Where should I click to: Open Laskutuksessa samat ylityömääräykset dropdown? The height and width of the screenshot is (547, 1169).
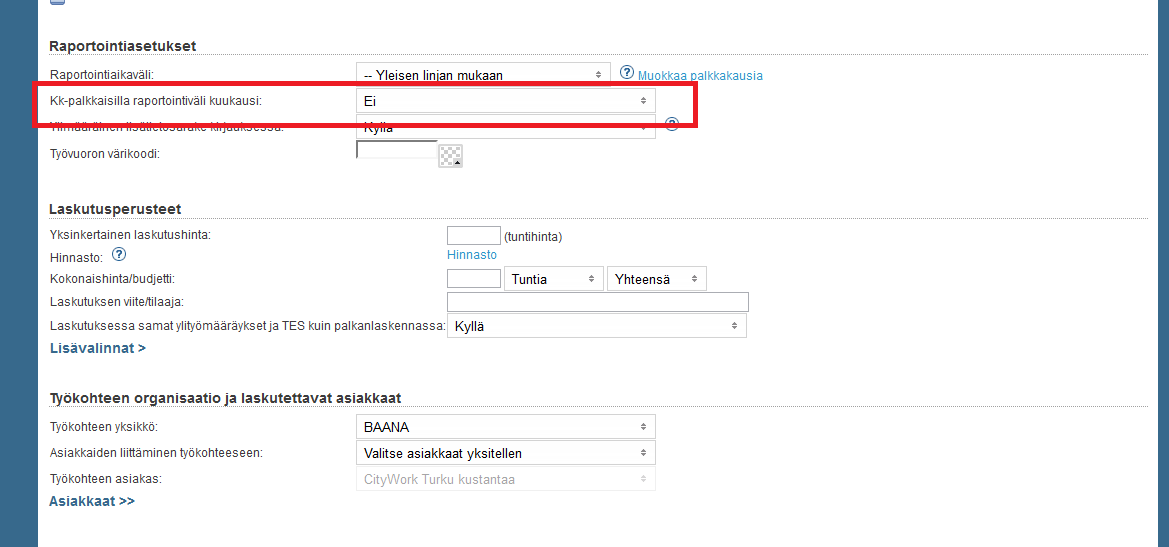(596, 326)
